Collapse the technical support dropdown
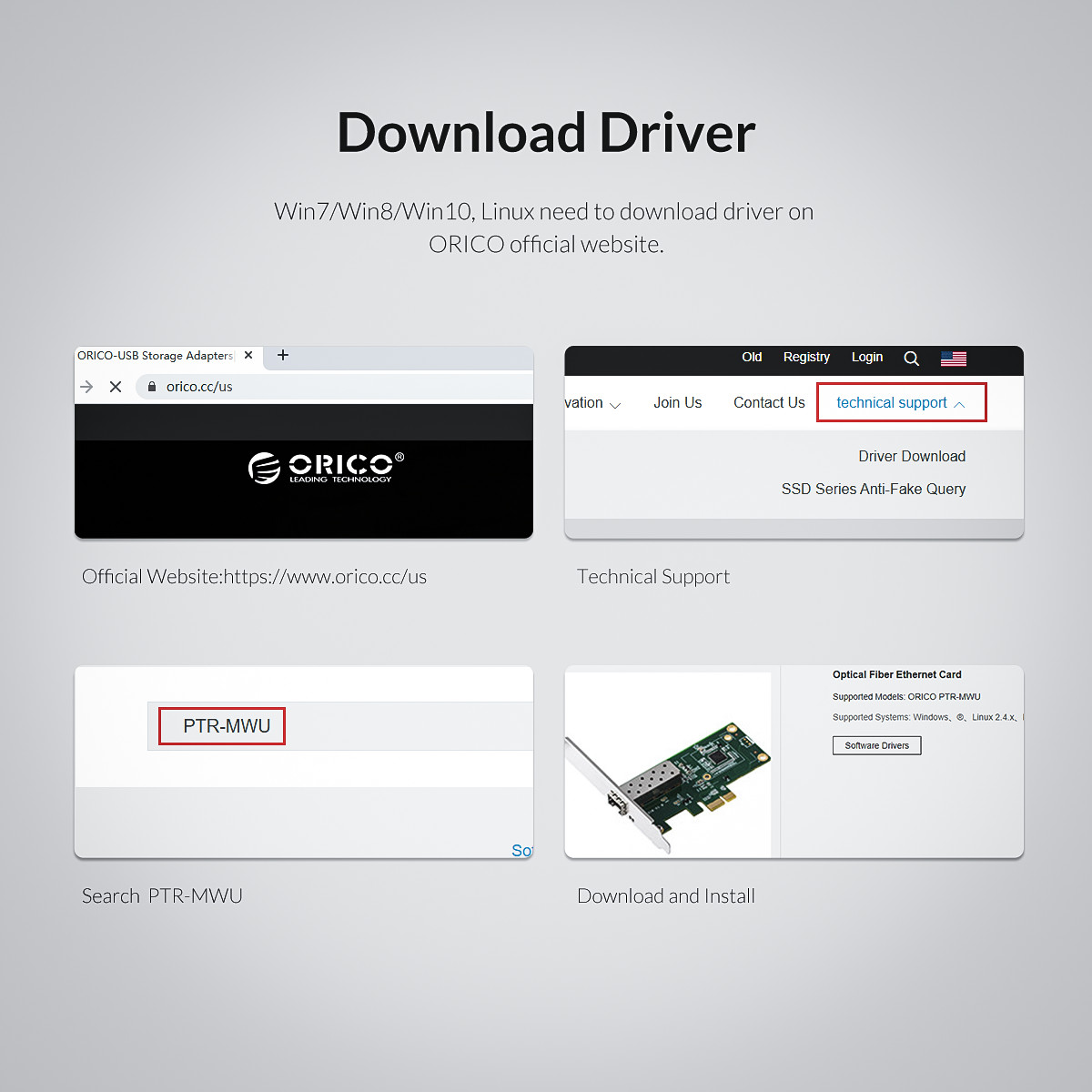This screenshot has height=1092, width=1092. click(x=901, y=403)
